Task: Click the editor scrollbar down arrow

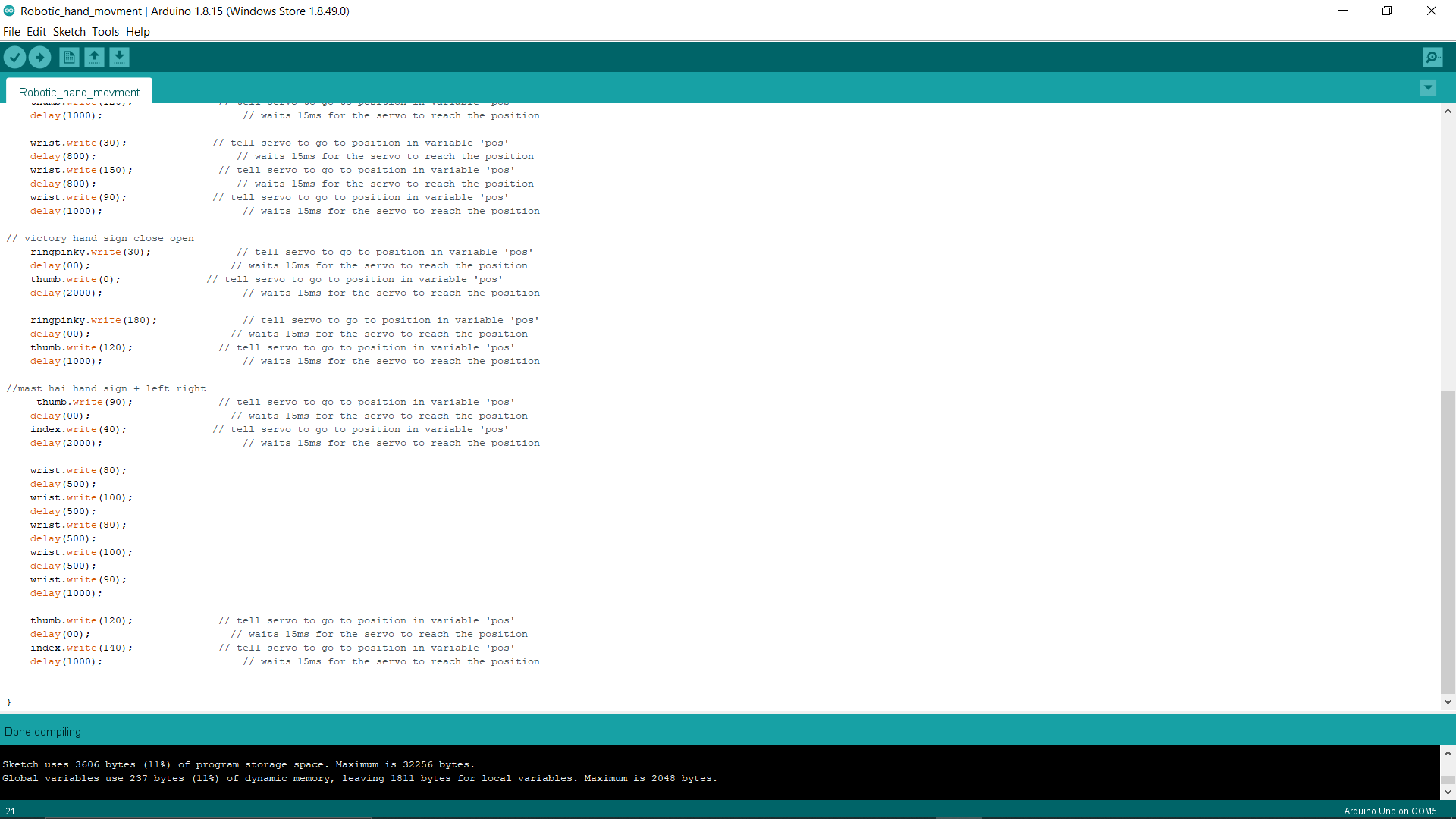Action: pos(1448,701)
